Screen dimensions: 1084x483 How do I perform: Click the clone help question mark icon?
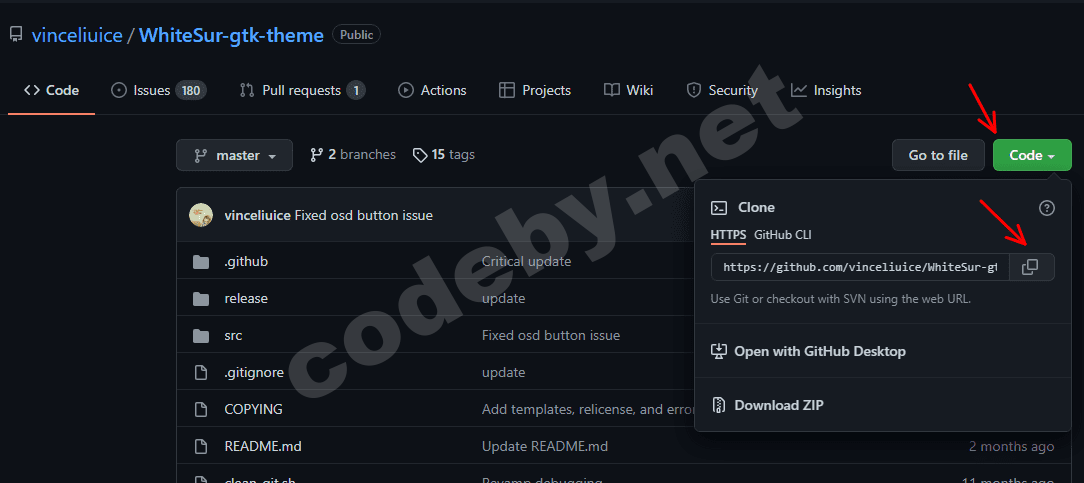[1047, 207]
